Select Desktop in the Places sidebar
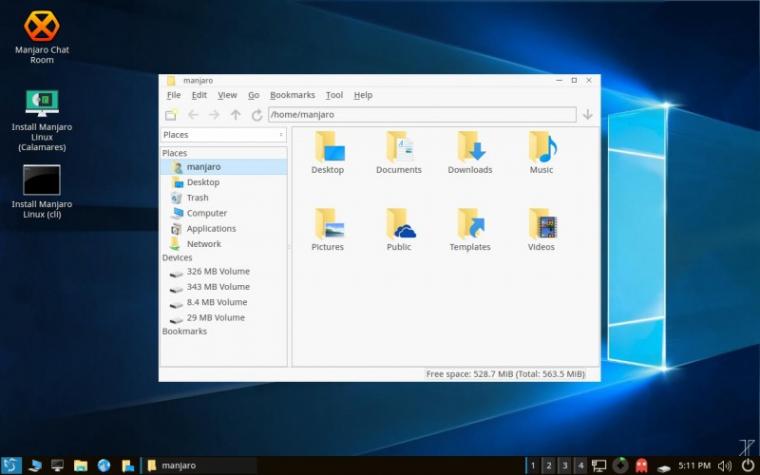 (x=223, y=182)
